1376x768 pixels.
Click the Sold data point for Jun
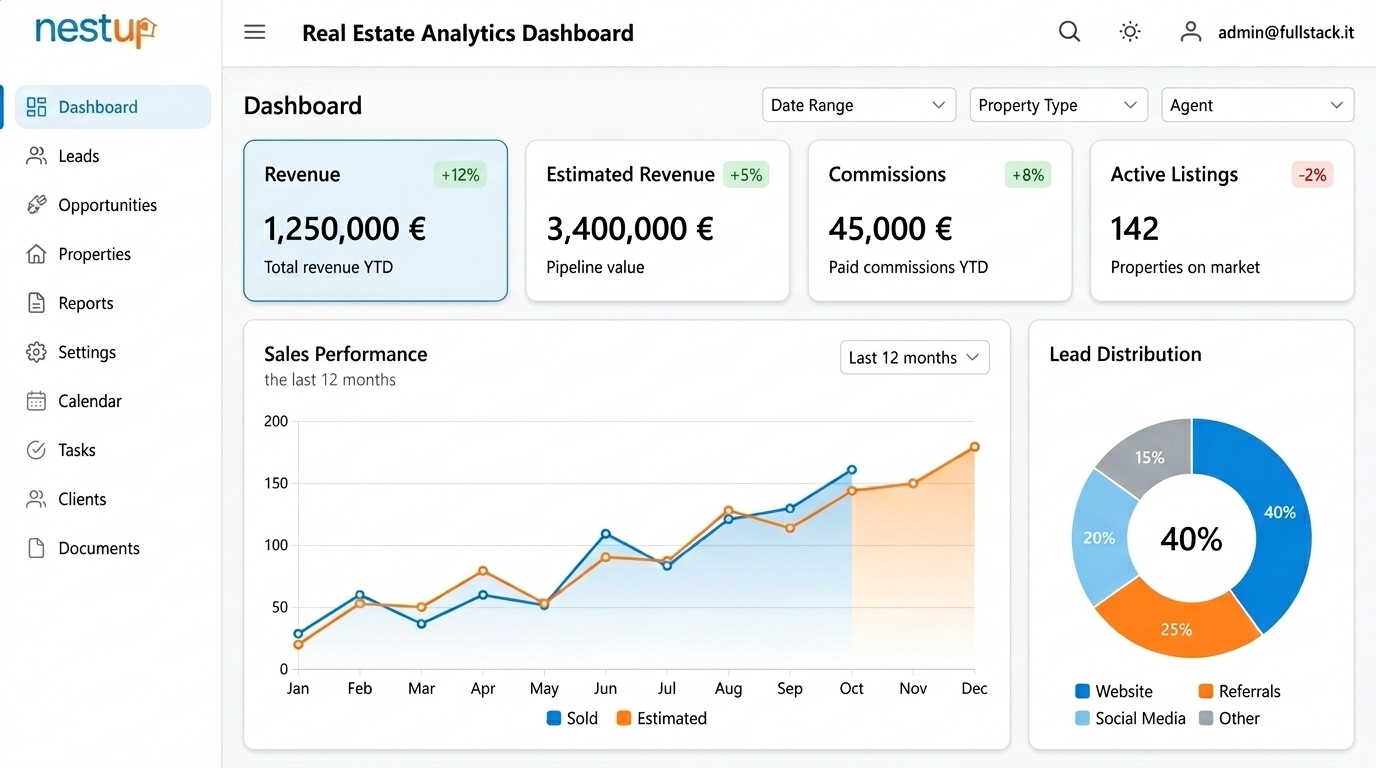coord(606,534)
